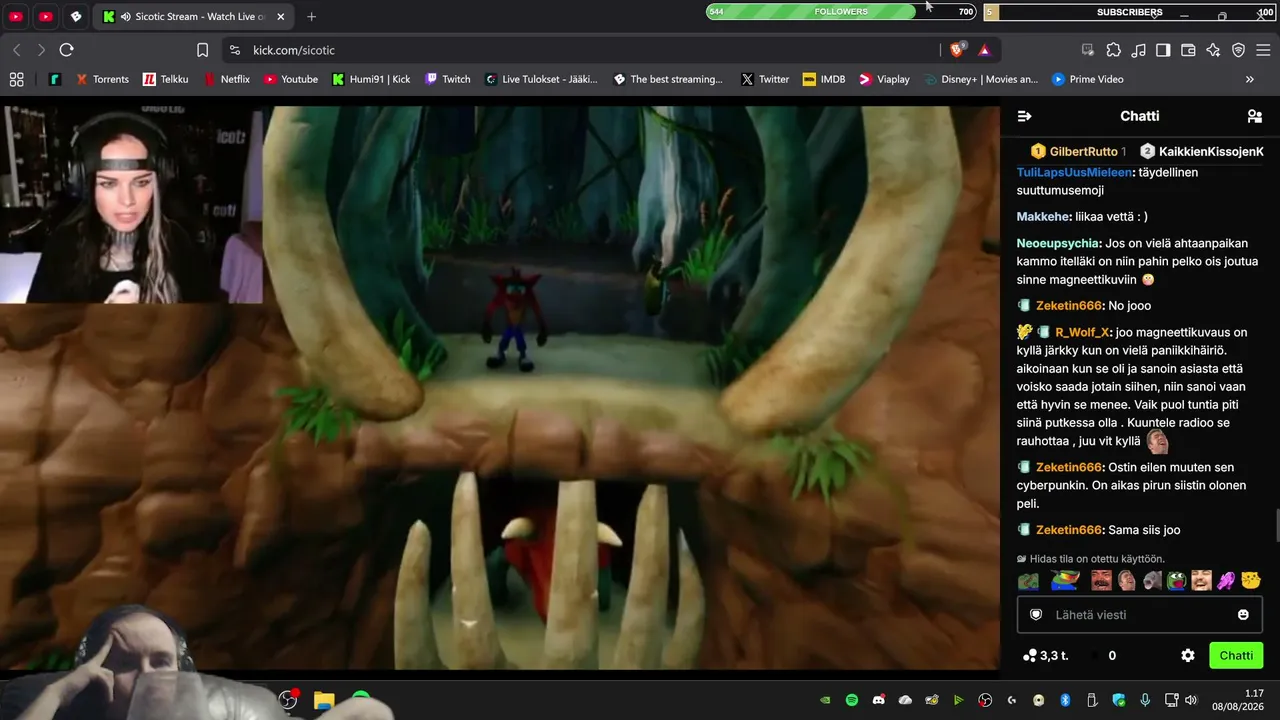Click the Bluetooth tray icon

point(1065,700)
